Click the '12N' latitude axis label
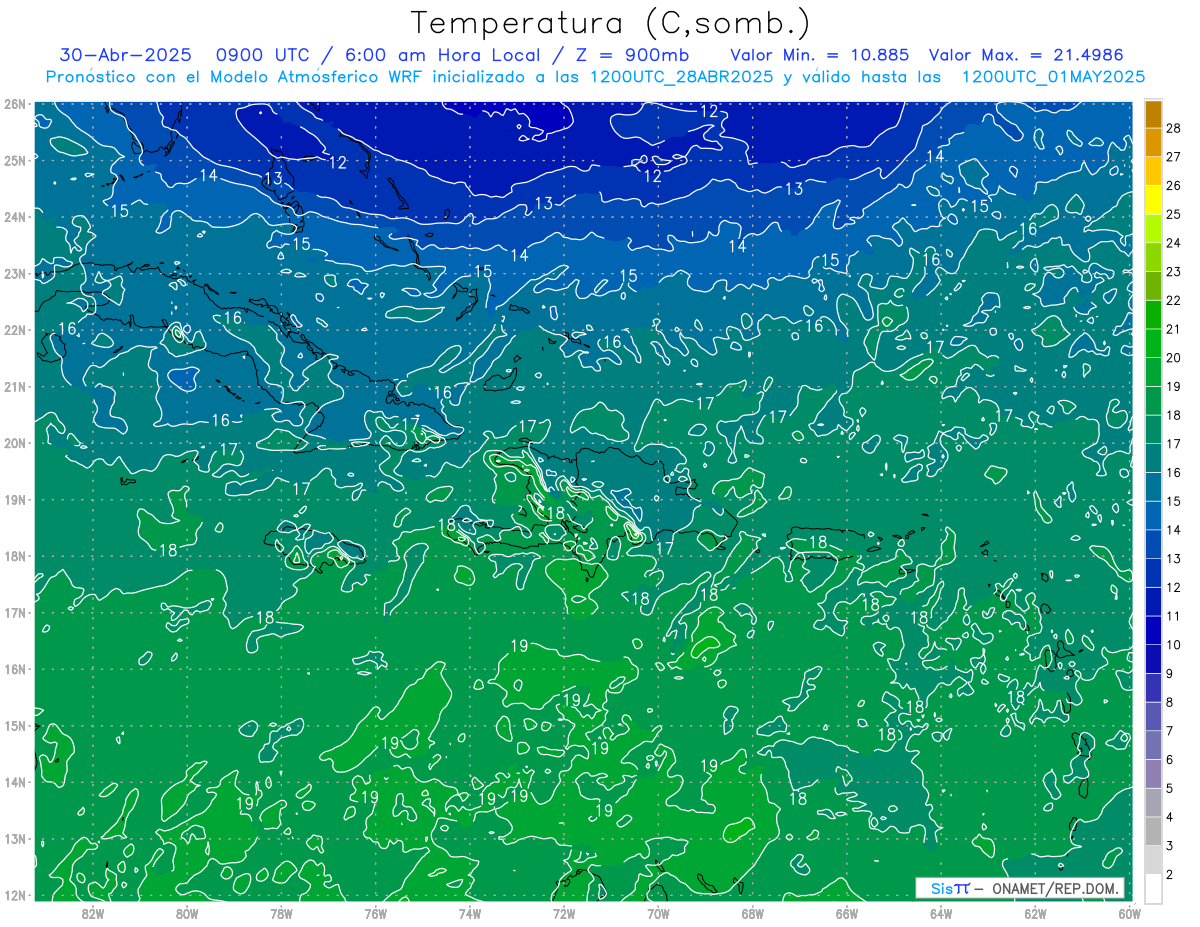This screenshot has height=927, width=1200. coord(15,895)
